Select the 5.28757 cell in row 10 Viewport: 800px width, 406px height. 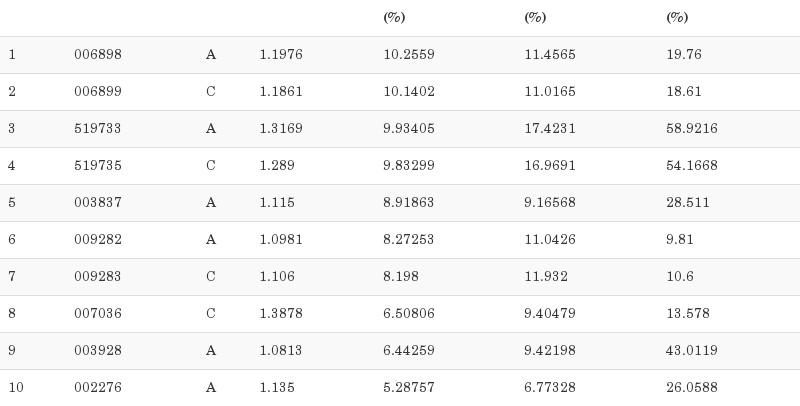point(409,388)
